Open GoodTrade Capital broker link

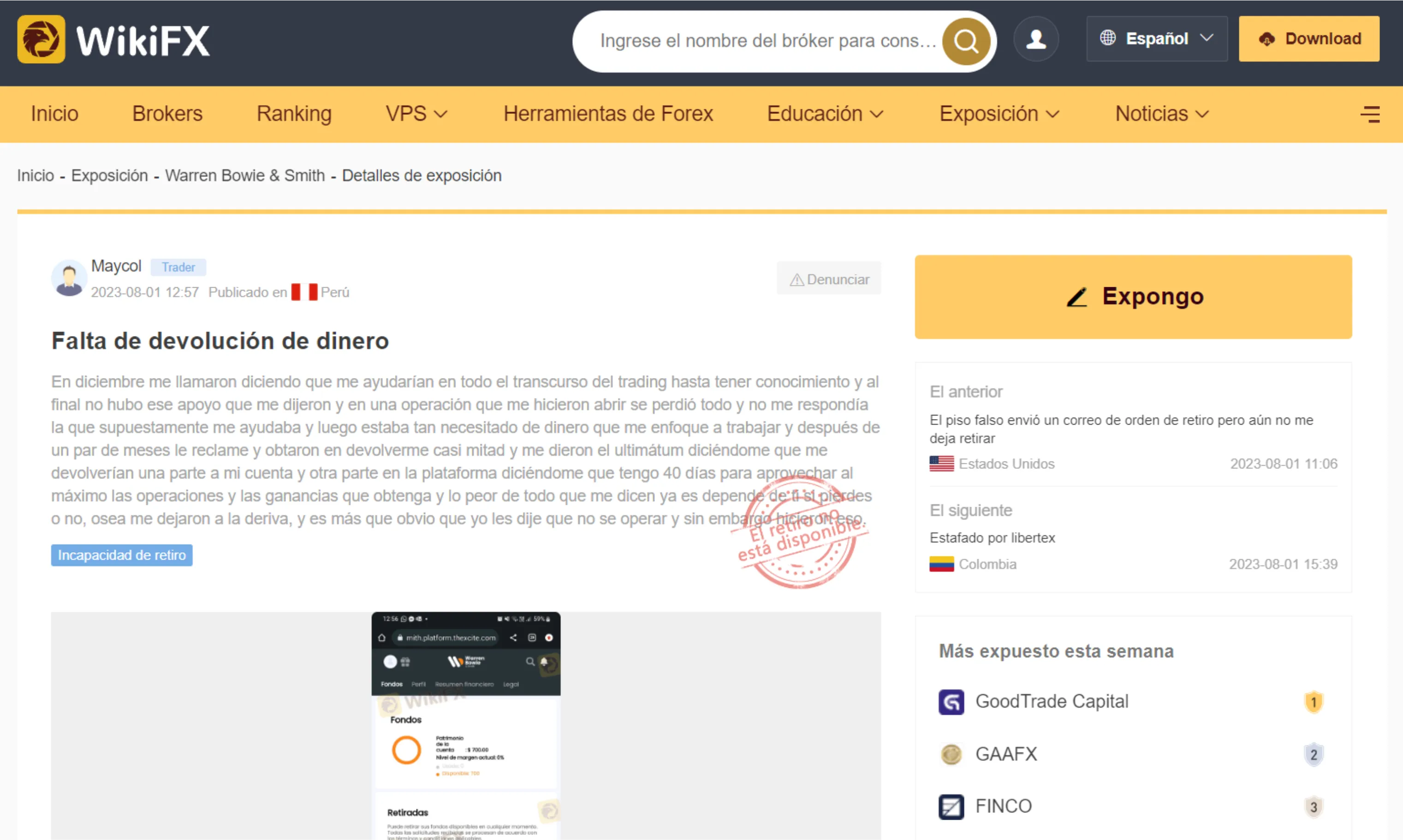click(x=1052, y=701)
